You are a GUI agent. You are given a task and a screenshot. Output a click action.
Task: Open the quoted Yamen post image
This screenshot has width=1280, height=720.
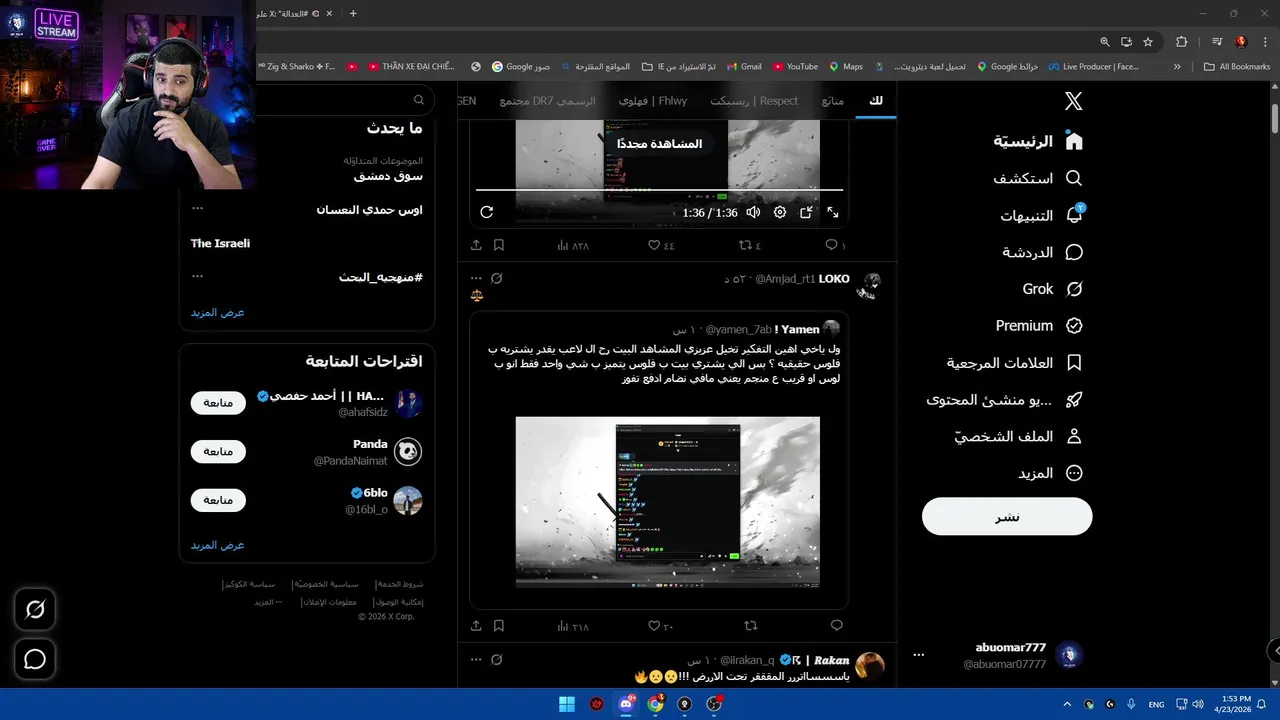667,501
